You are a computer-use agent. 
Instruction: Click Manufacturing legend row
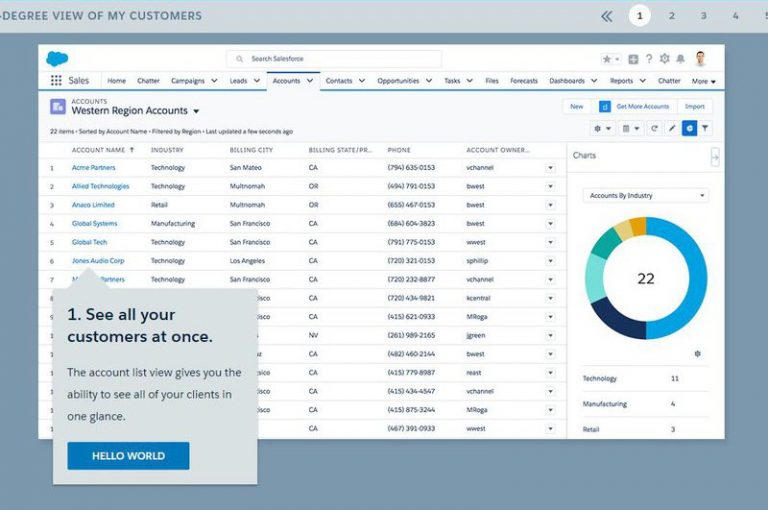point(646,404)
